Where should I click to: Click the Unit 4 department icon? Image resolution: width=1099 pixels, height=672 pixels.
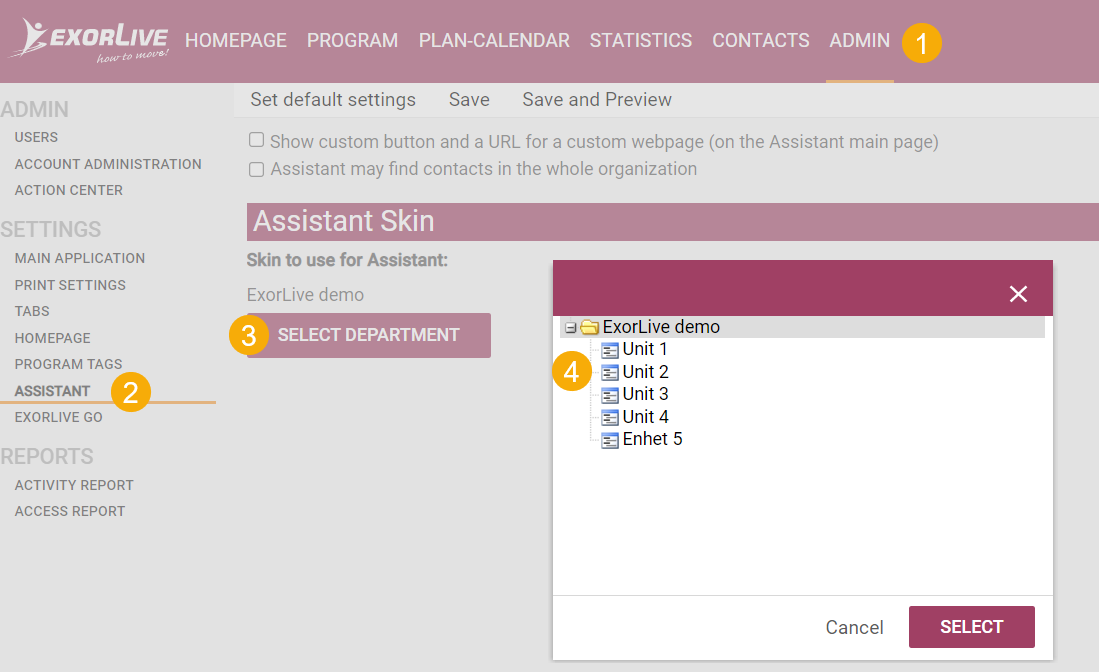pos(610,417)
